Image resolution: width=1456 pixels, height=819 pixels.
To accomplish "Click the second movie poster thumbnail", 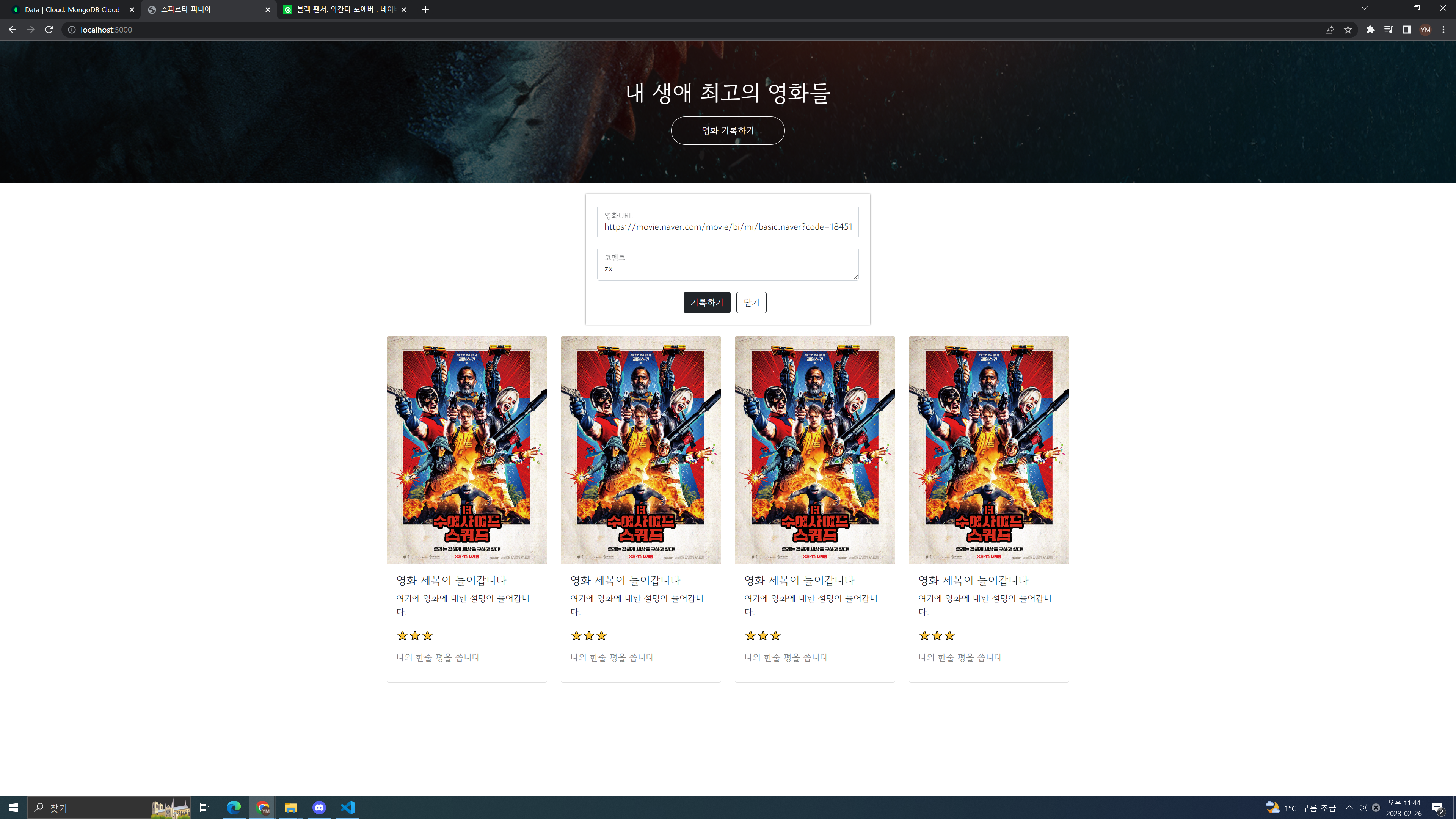I will click(x=641, y=450).
